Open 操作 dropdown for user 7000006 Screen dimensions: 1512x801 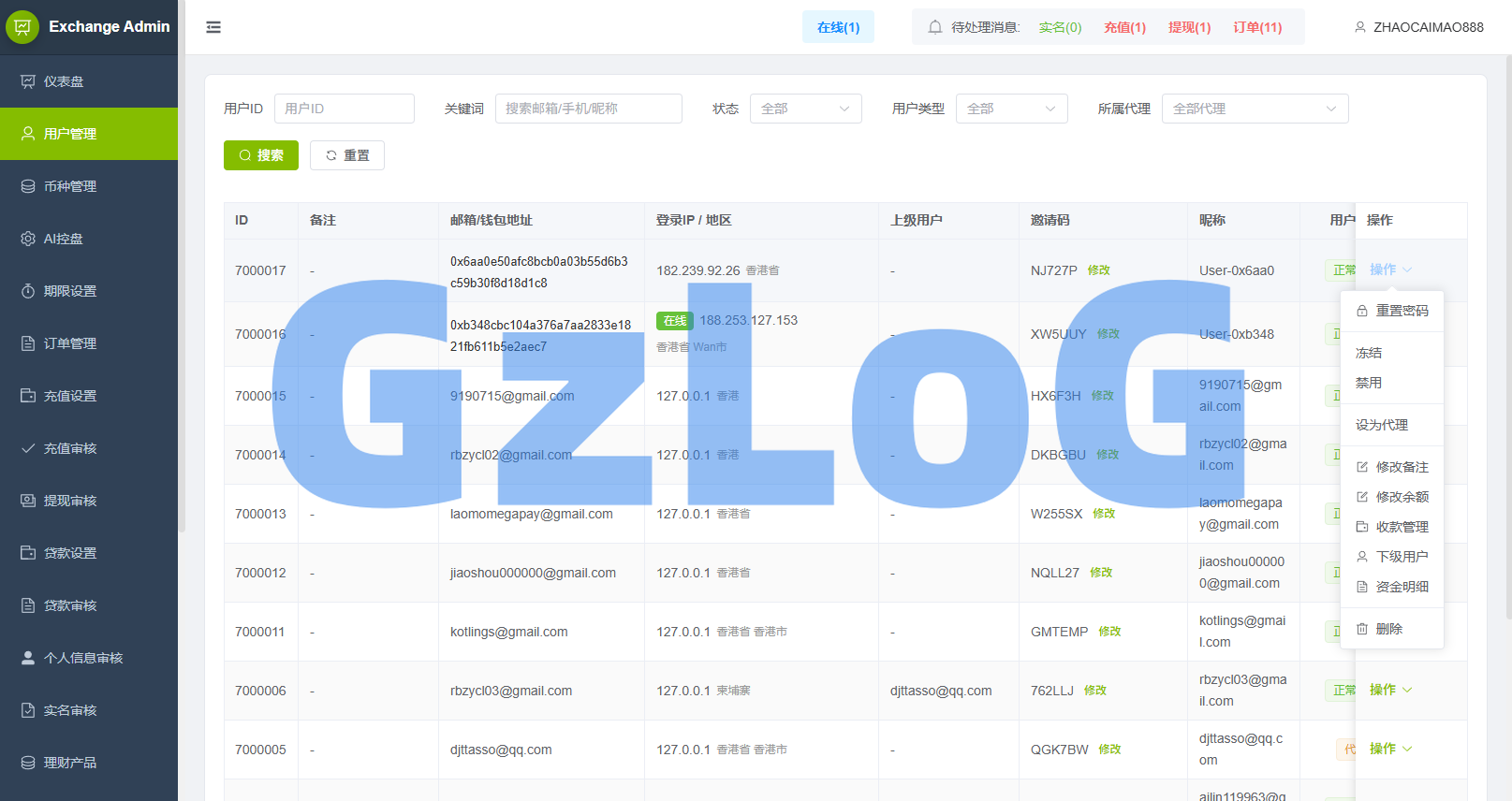pos(1390,690)
